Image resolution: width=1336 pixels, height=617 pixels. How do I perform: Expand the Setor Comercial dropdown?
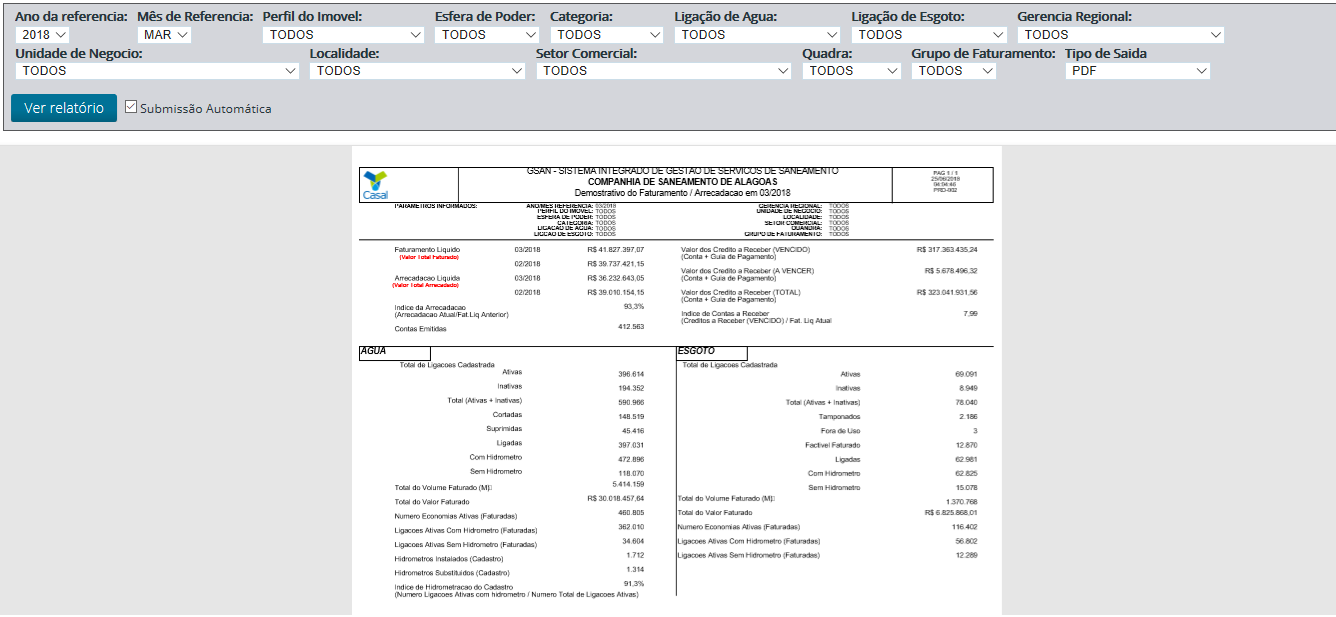(663, 70)
